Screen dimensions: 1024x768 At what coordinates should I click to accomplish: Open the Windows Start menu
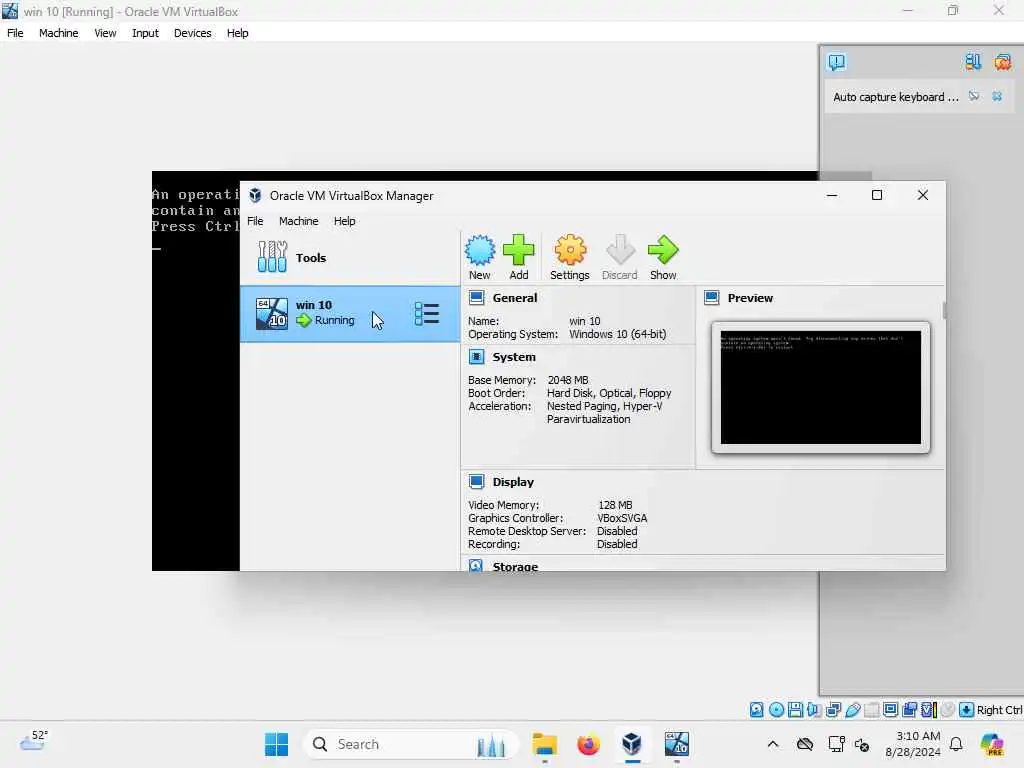coord(277,744)
